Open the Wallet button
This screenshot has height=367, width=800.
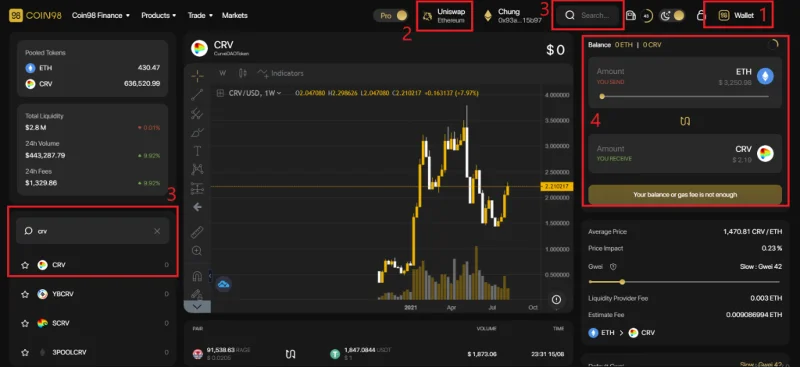click(x=736, y=15)
